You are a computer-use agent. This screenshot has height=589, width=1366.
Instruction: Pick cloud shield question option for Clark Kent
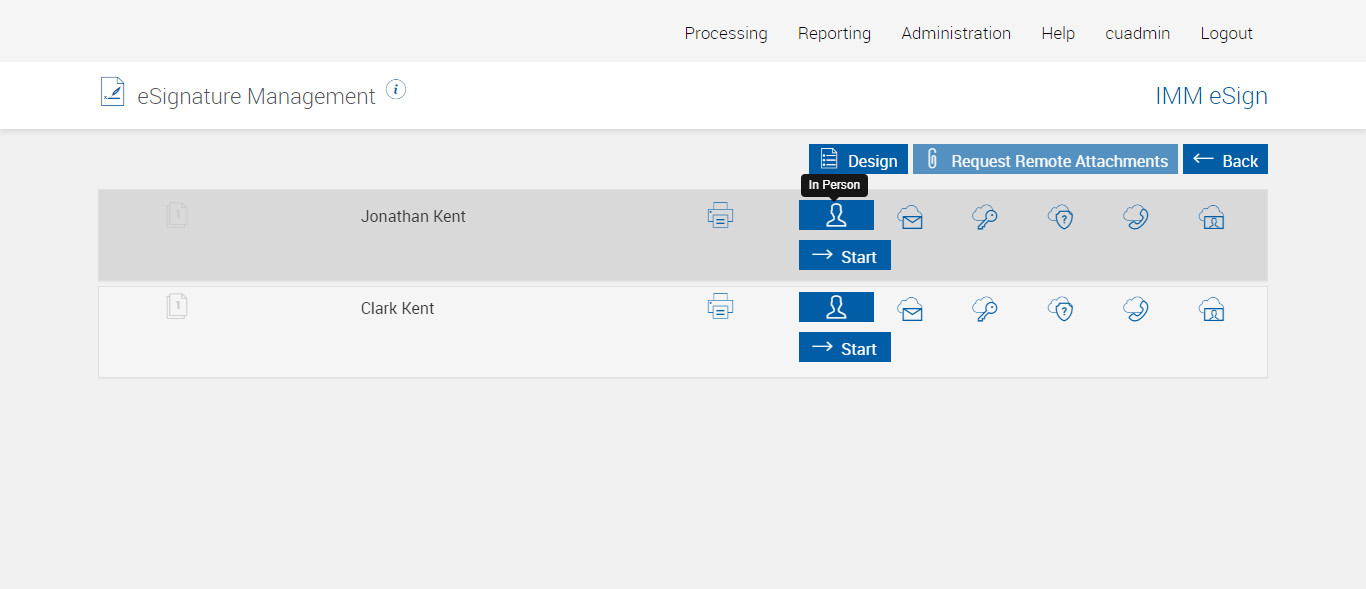pos(1060,309)
